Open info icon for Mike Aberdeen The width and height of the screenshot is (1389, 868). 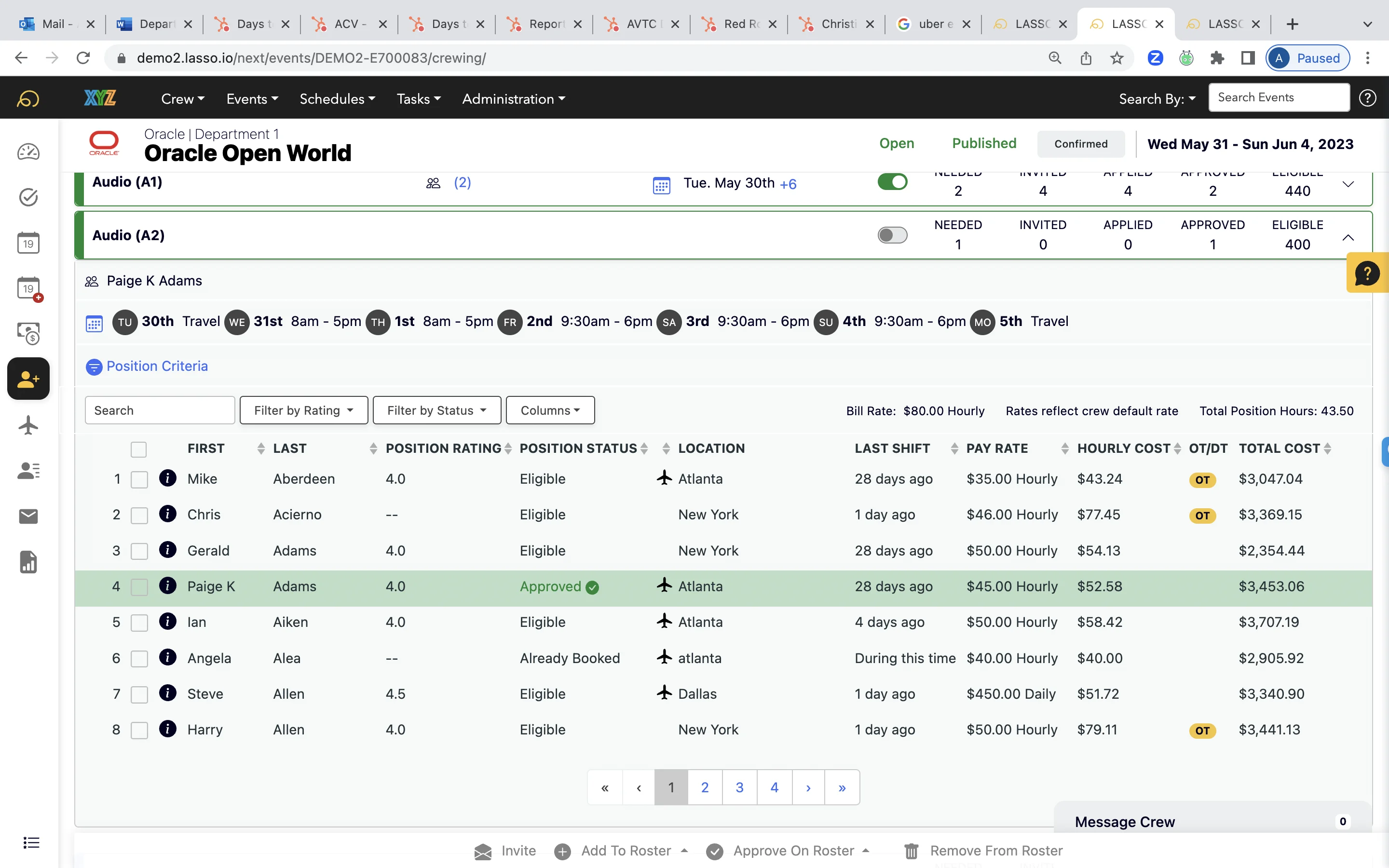coord(168,477)
